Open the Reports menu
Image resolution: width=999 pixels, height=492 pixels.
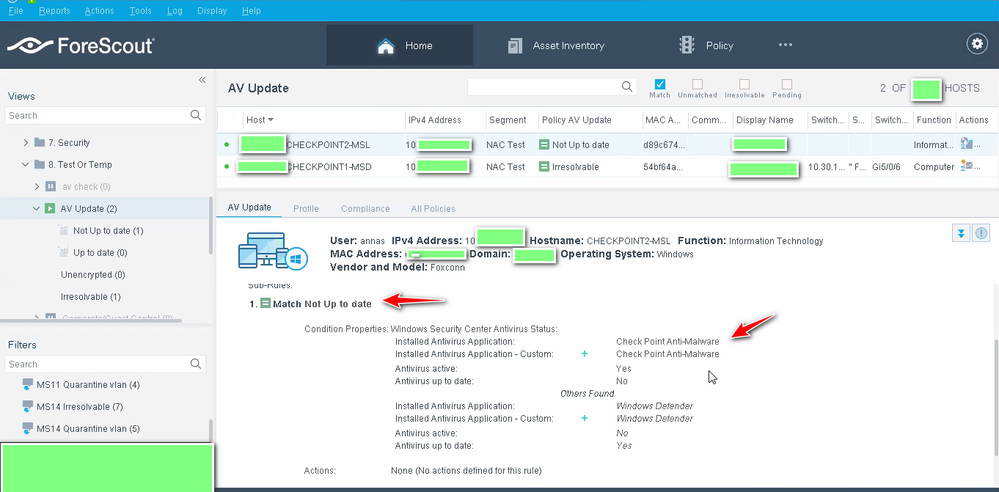click(x=54, y=11)
